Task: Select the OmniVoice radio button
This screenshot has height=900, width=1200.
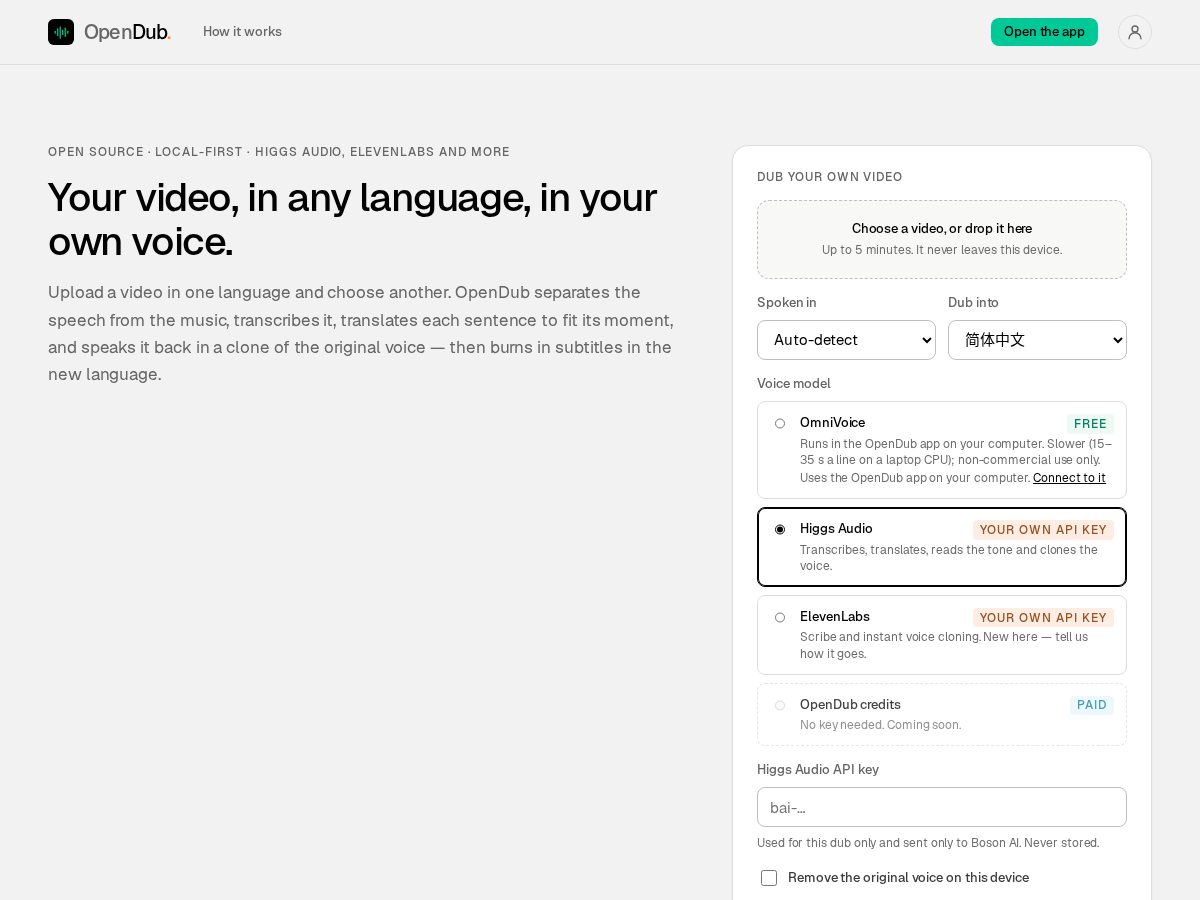Action: (780, 423)
